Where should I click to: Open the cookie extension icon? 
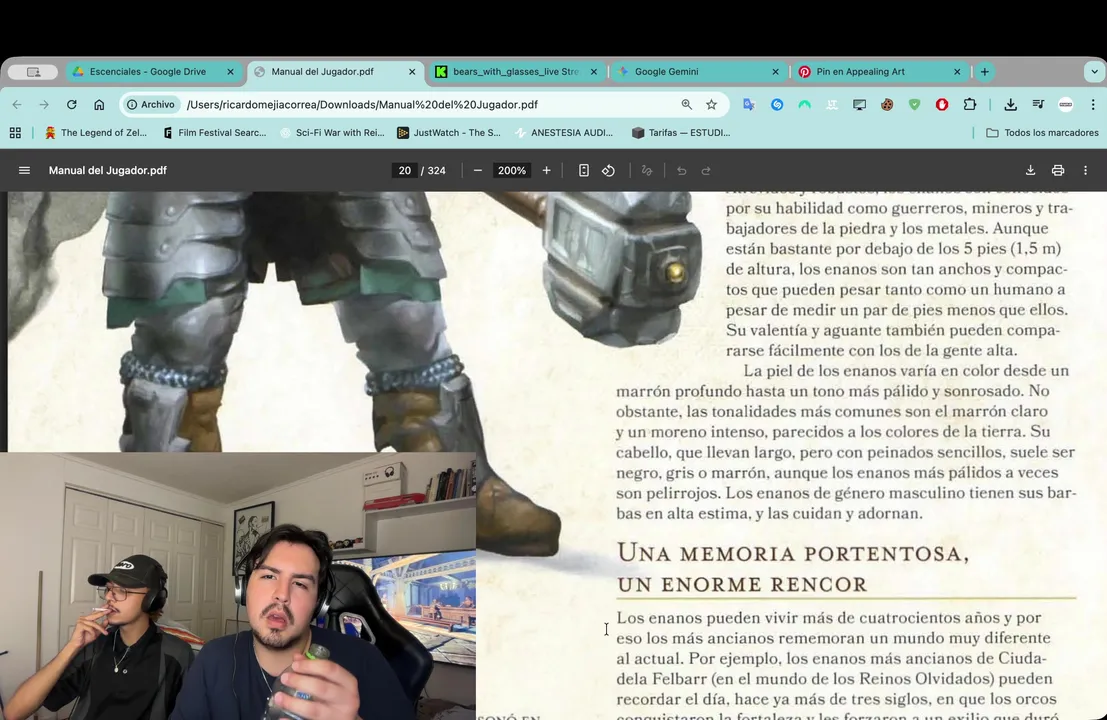tap(887, 104)
